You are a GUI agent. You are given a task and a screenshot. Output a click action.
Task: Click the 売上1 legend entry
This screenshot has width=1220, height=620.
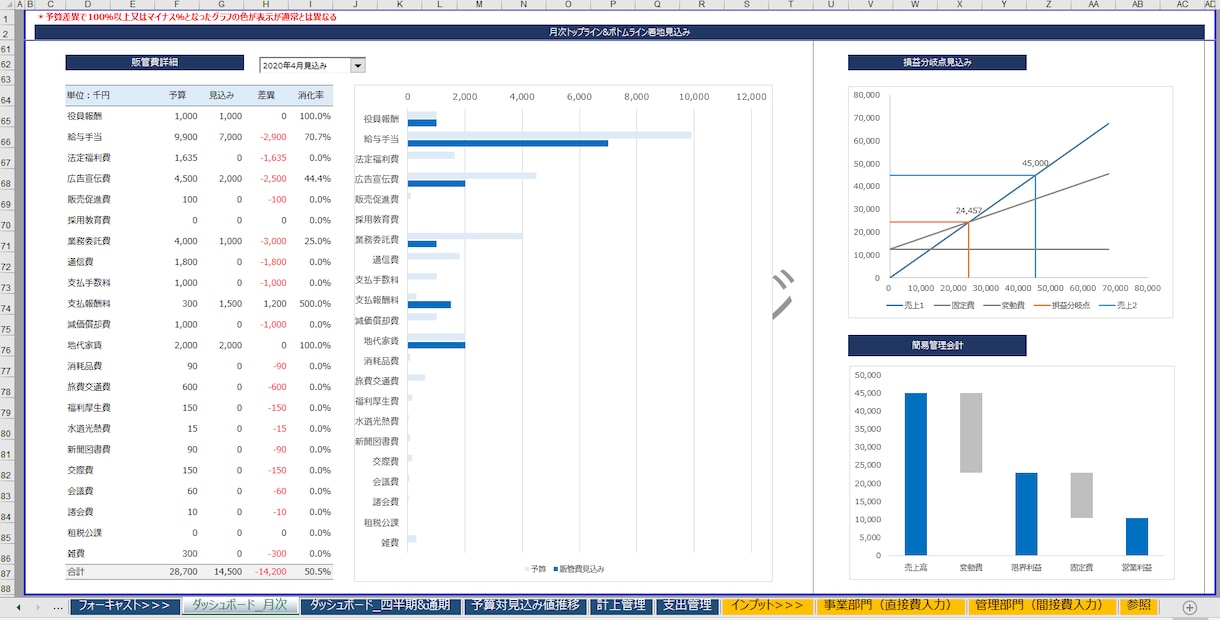(905, 305)
